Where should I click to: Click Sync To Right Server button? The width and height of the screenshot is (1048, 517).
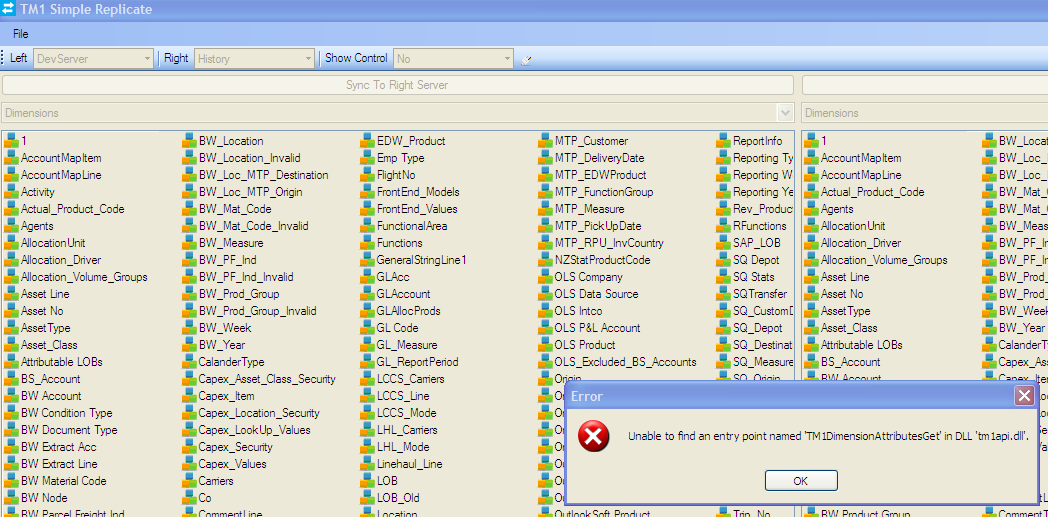click(x=397, y=85)
